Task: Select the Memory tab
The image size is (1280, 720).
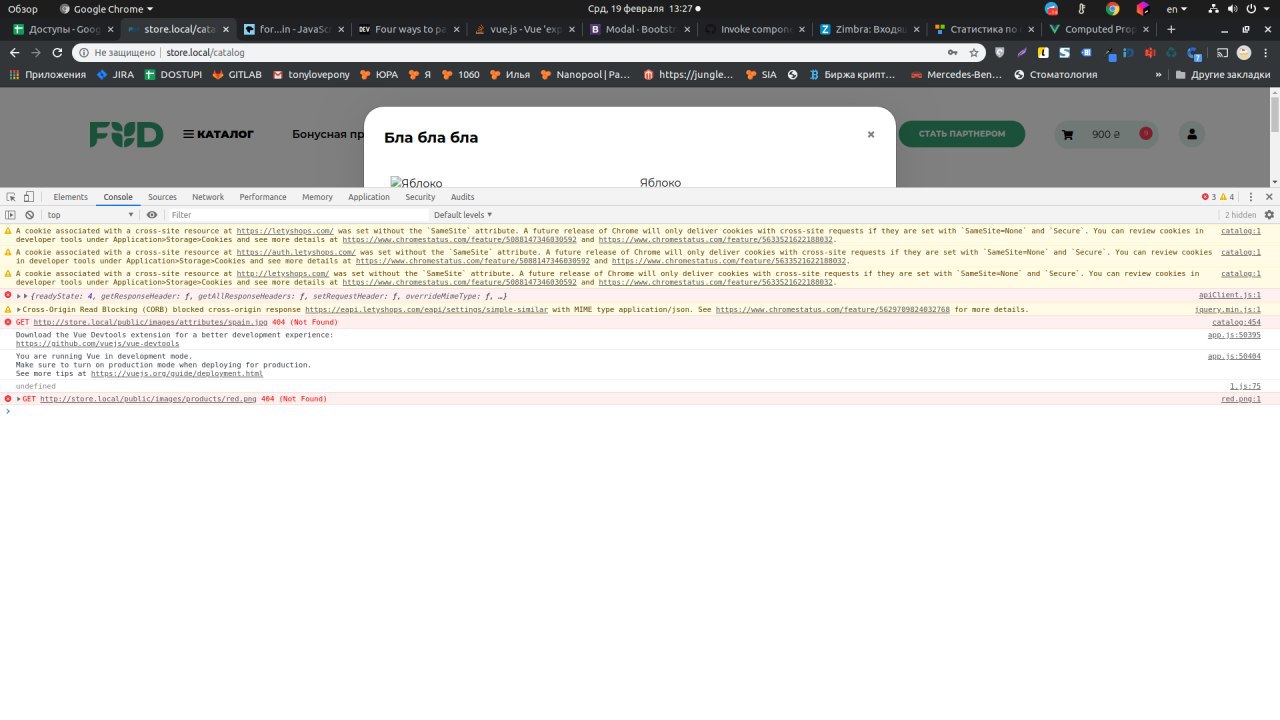Action: coord(317,197)
